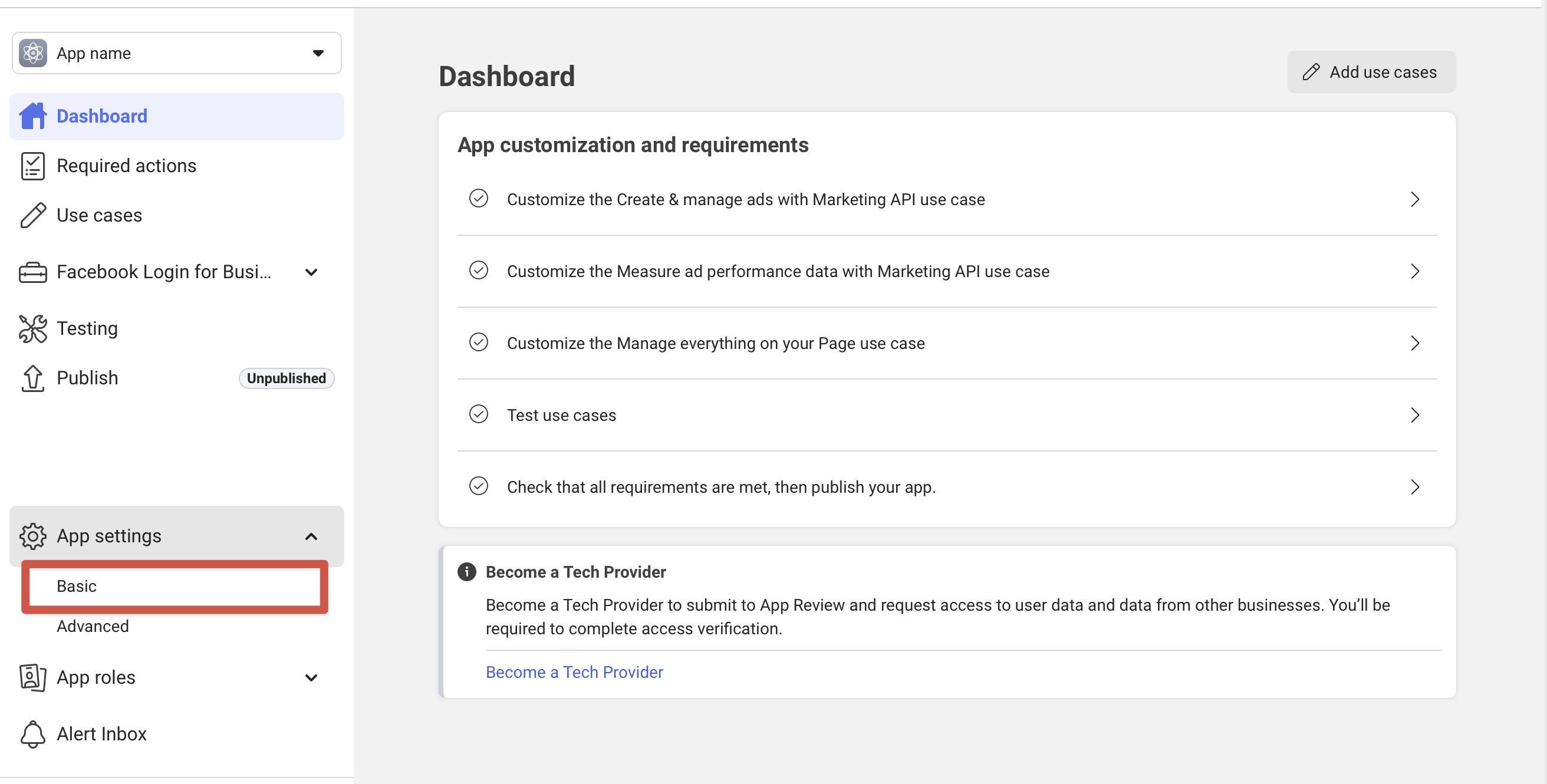
Task: Click the Dashboard home icon
Action: (x=33, y=116)
